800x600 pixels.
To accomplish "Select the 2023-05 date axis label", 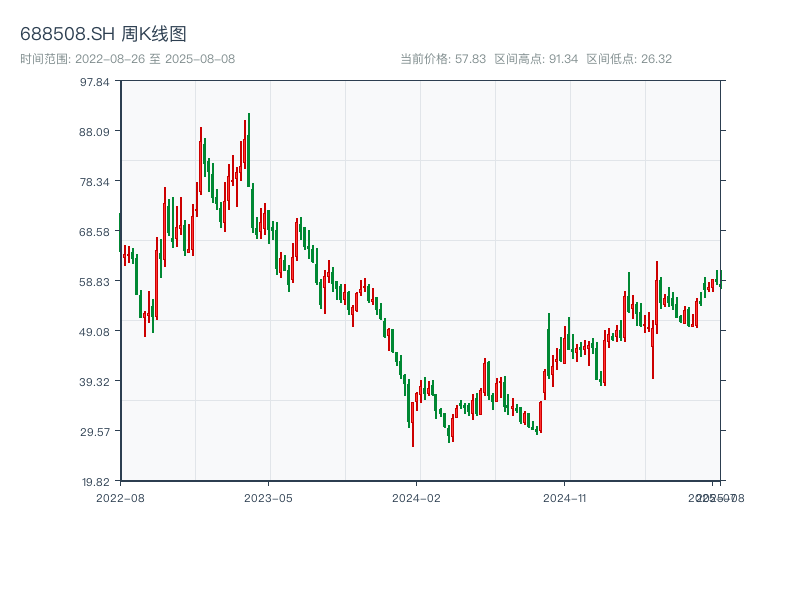I will tap(268, 497).
